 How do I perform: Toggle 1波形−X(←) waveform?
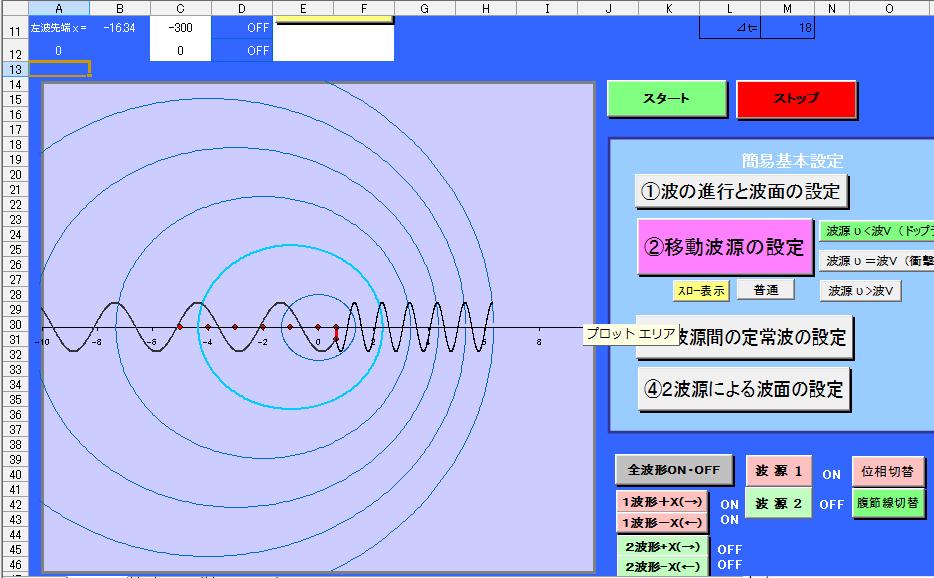(x=662, y=523)
